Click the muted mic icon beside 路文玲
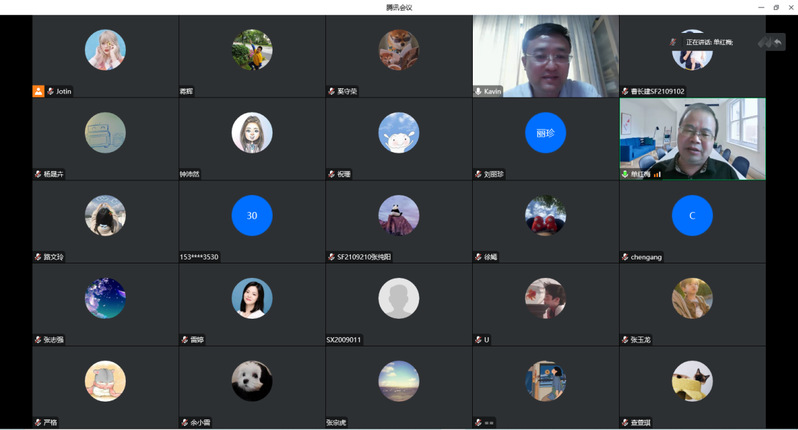This screenshot has height=430, width=798. 38,257
